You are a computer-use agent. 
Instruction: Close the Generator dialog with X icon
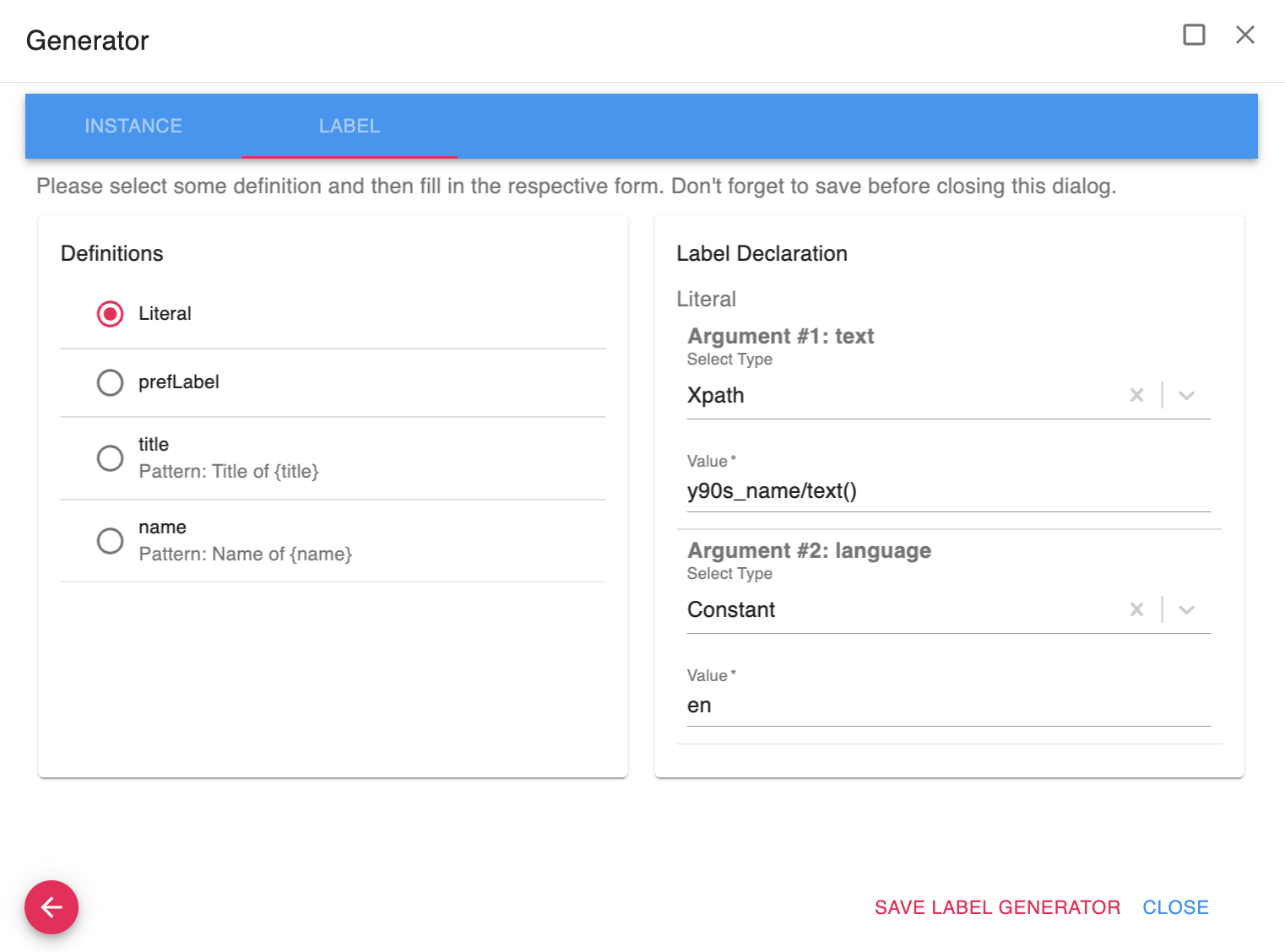[x=1244, y=35]
